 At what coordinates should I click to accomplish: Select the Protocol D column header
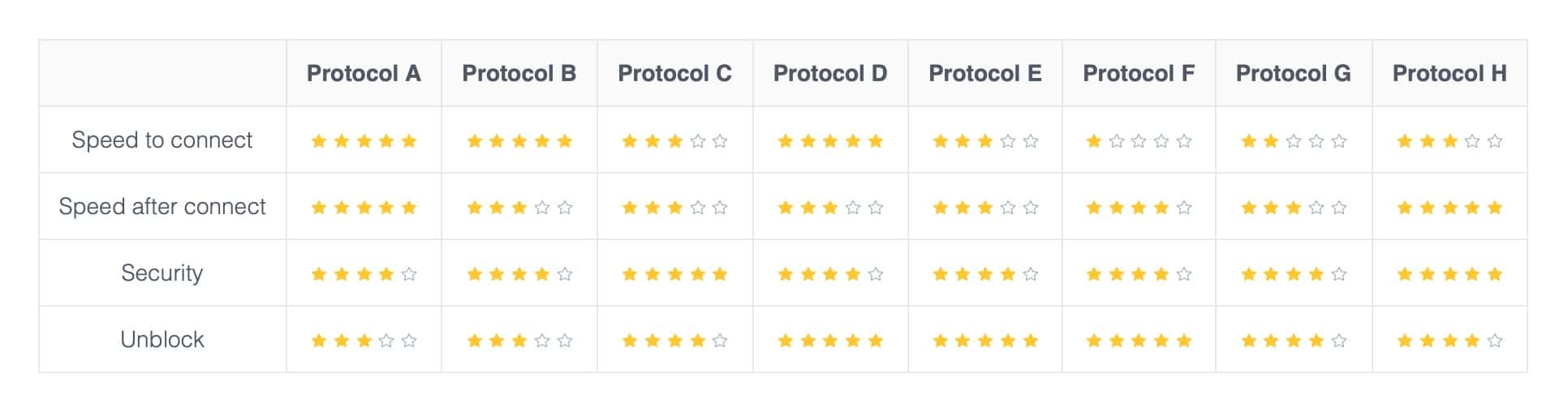coord(830,74)
